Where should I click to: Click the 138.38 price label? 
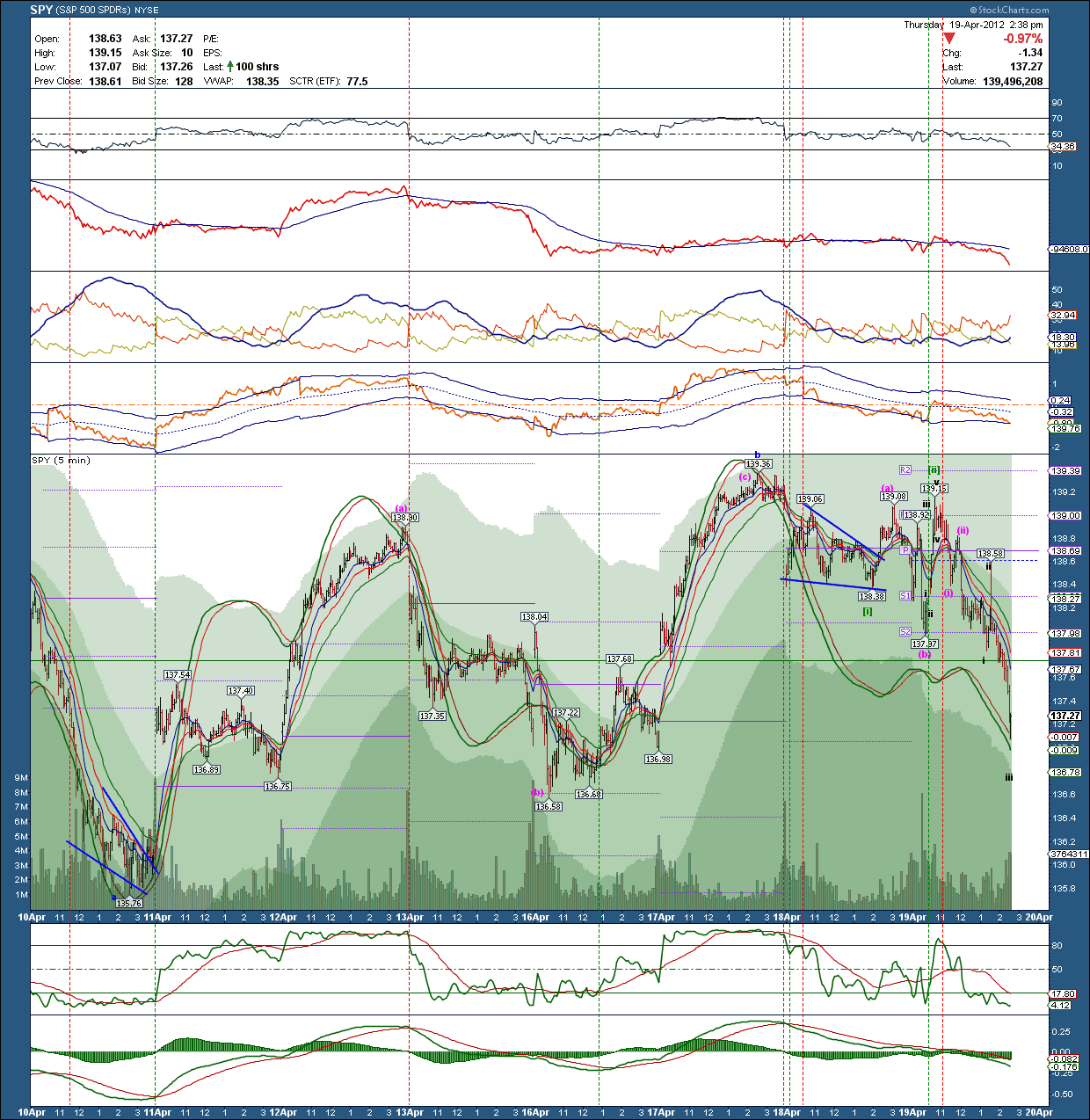871,596
